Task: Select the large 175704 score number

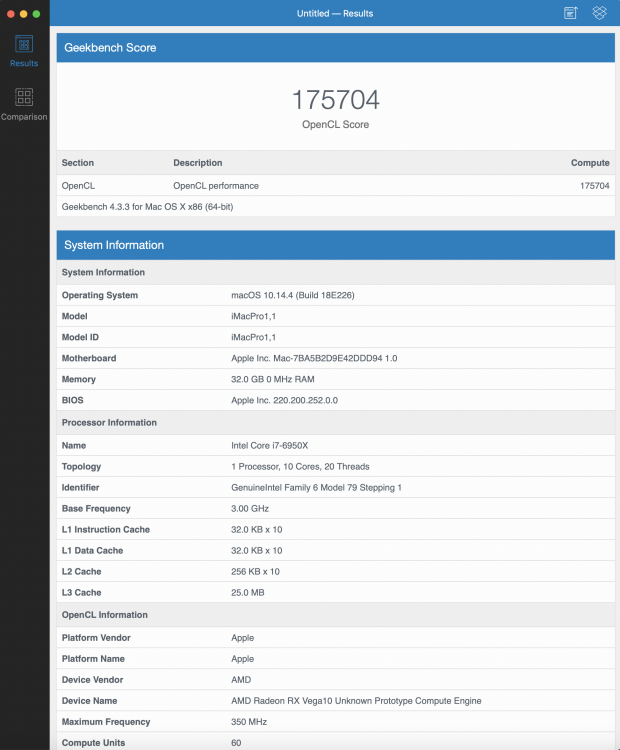Action: tap(335, 99)
